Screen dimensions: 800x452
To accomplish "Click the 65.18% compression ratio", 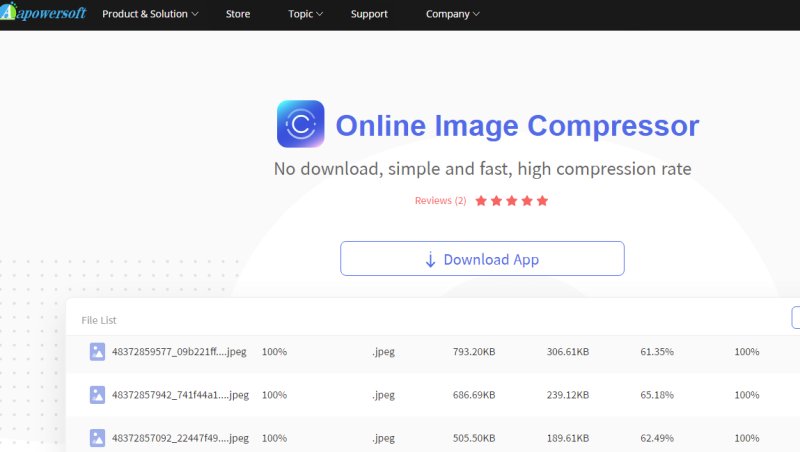I will [657, 395].
